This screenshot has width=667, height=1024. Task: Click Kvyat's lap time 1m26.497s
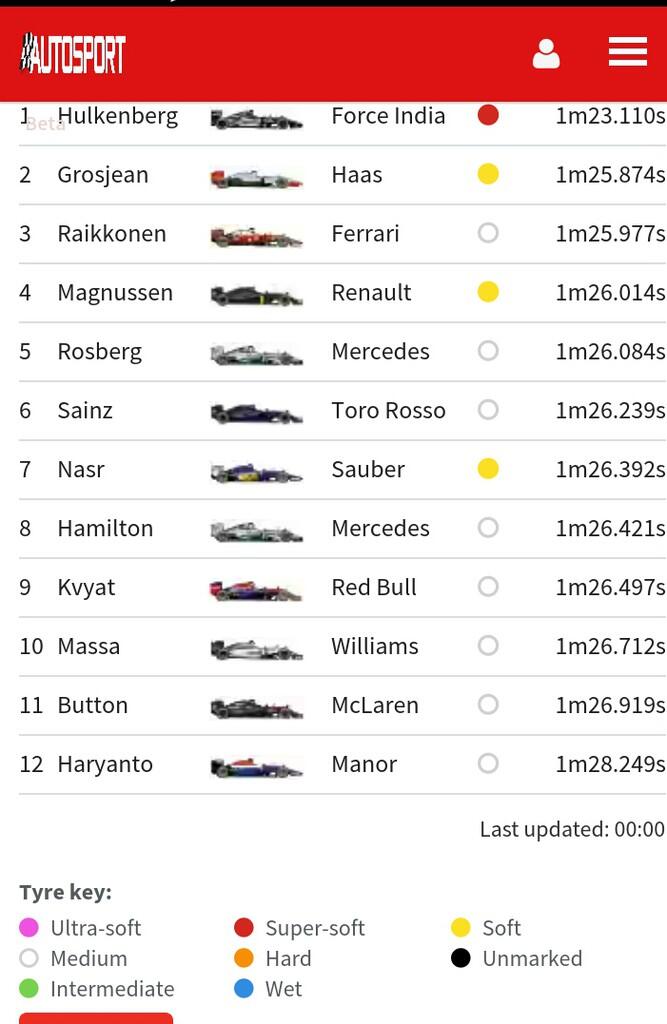tap(610, 587)
